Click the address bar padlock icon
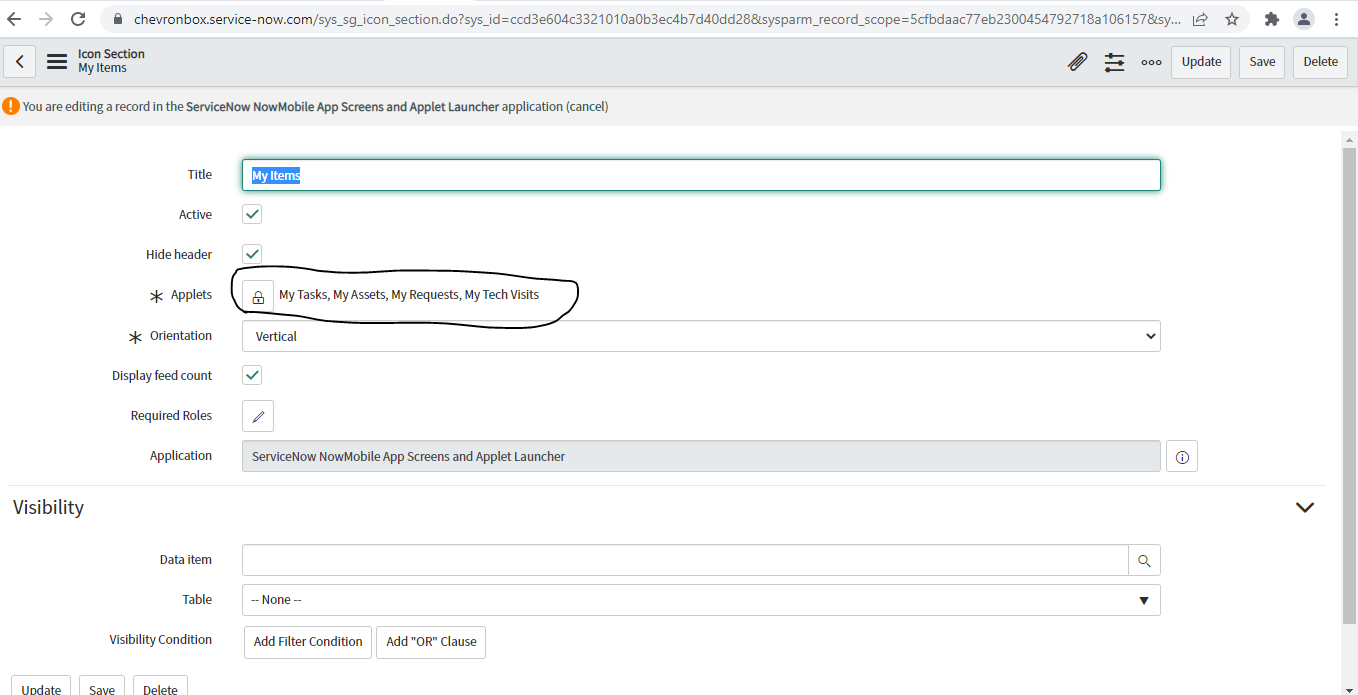Viewport: 1358px width, 695px height. [117, 19]
